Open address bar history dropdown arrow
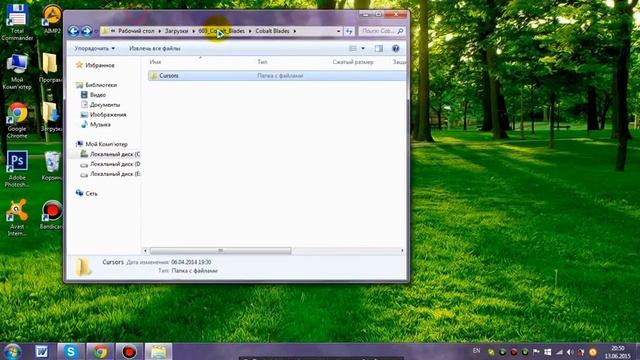Viewport: 640px width, 360px height. click(338, 31)
